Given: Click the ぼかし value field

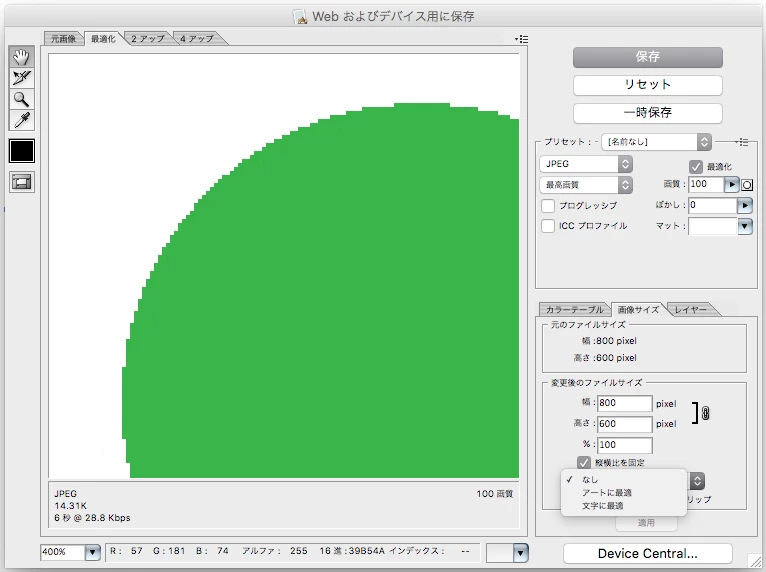Looking at the screenshot, I should click(x=713, y=205).
